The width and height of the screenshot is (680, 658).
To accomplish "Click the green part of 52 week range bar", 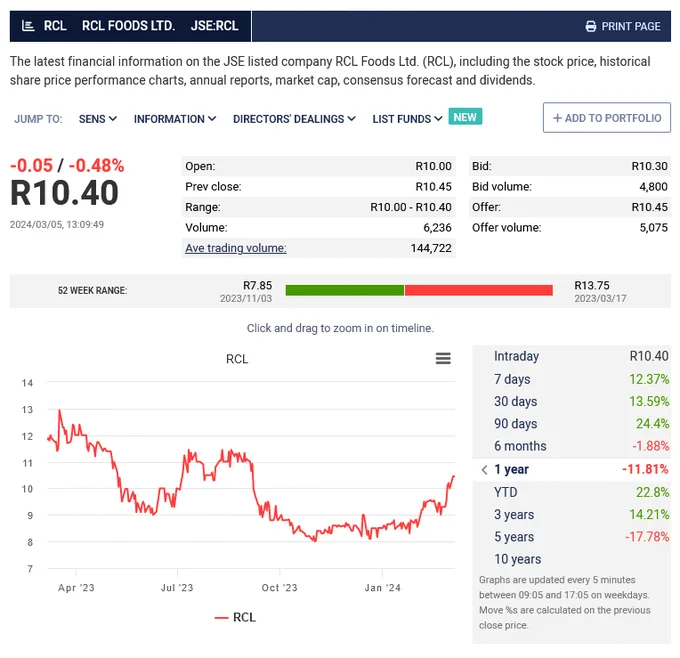I will (345, 290).
